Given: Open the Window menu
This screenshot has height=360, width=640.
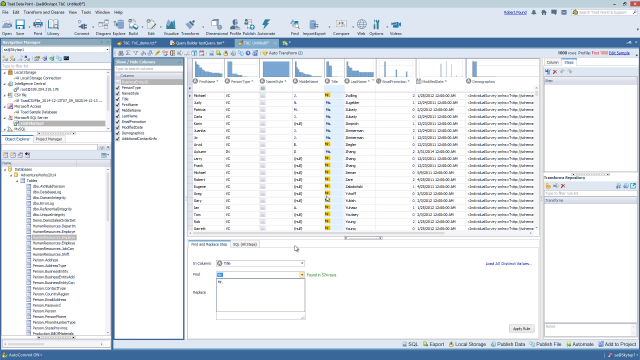Looking at the screenshot, I should 102,13.
